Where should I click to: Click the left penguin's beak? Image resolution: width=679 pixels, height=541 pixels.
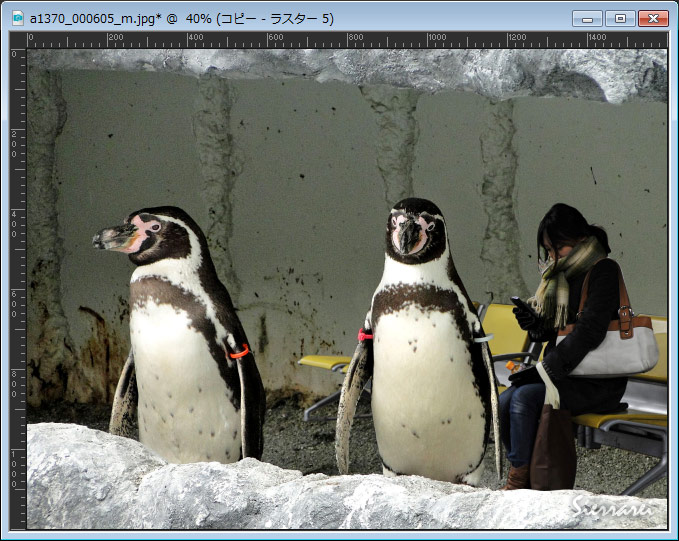(113, 238)
